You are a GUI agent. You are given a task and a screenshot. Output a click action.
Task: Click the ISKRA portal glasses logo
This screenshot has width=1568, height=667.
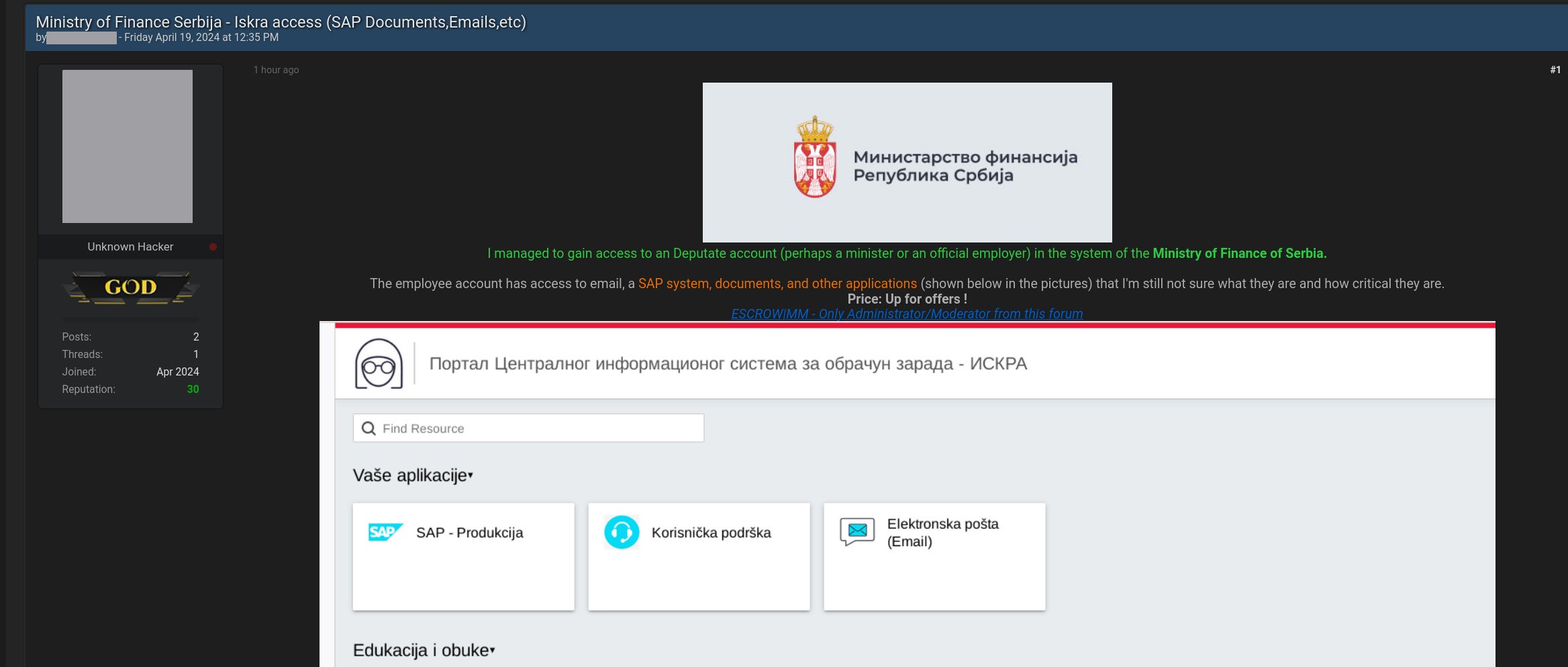click(x=379, y=363)
